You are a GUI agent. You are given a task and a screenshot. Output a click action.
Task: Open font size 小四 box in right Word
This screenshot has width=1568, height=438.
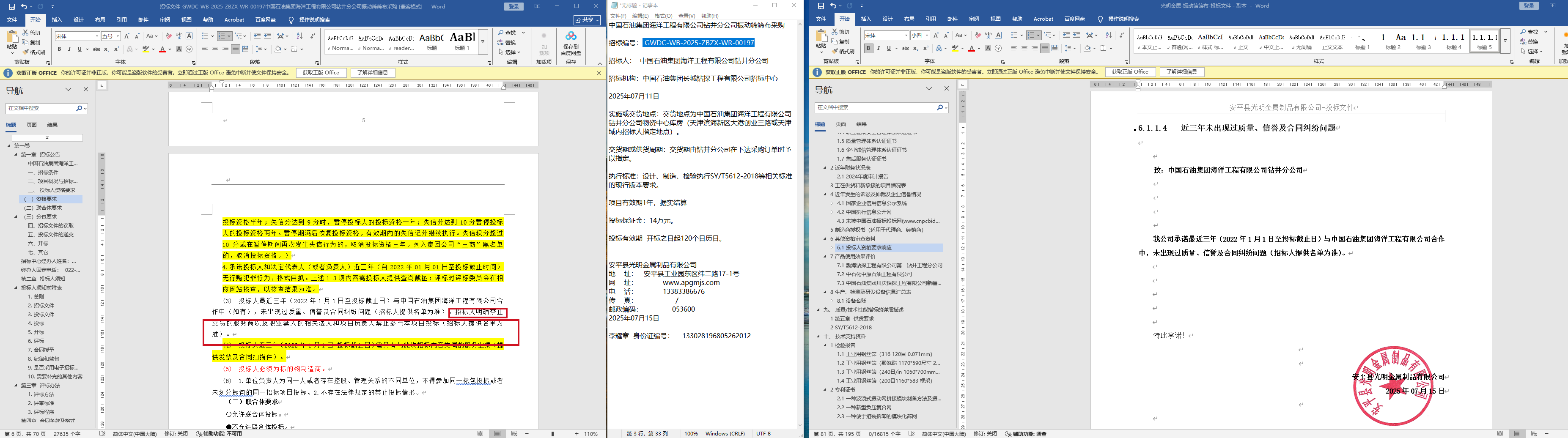point(920,35)
